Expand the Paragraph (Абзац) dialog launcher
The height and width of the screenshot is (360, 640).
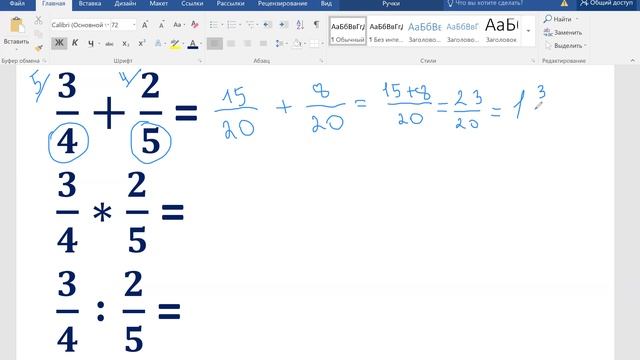point(322,61)
